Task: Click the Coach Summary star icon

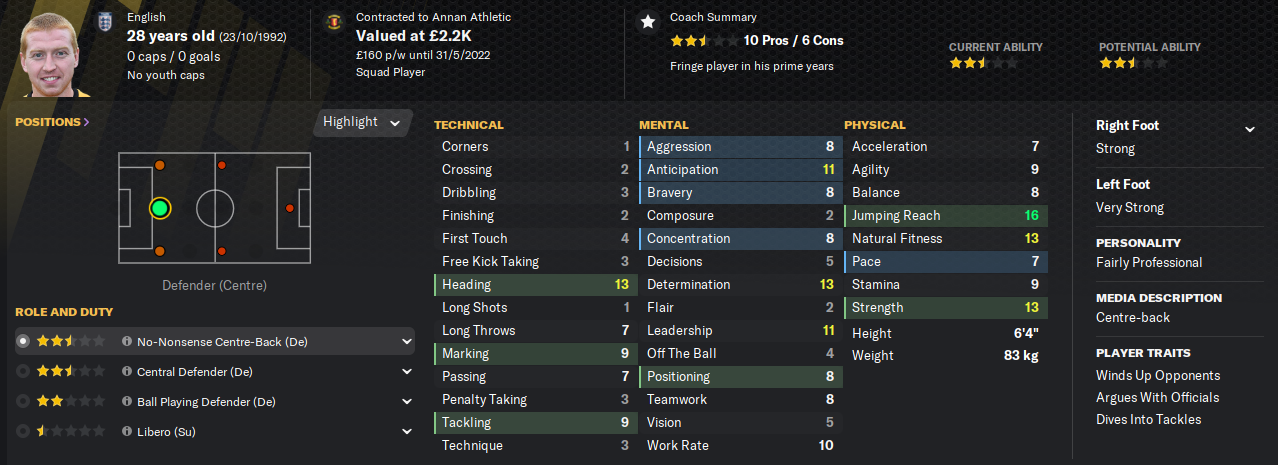Action: click(648, 21)
